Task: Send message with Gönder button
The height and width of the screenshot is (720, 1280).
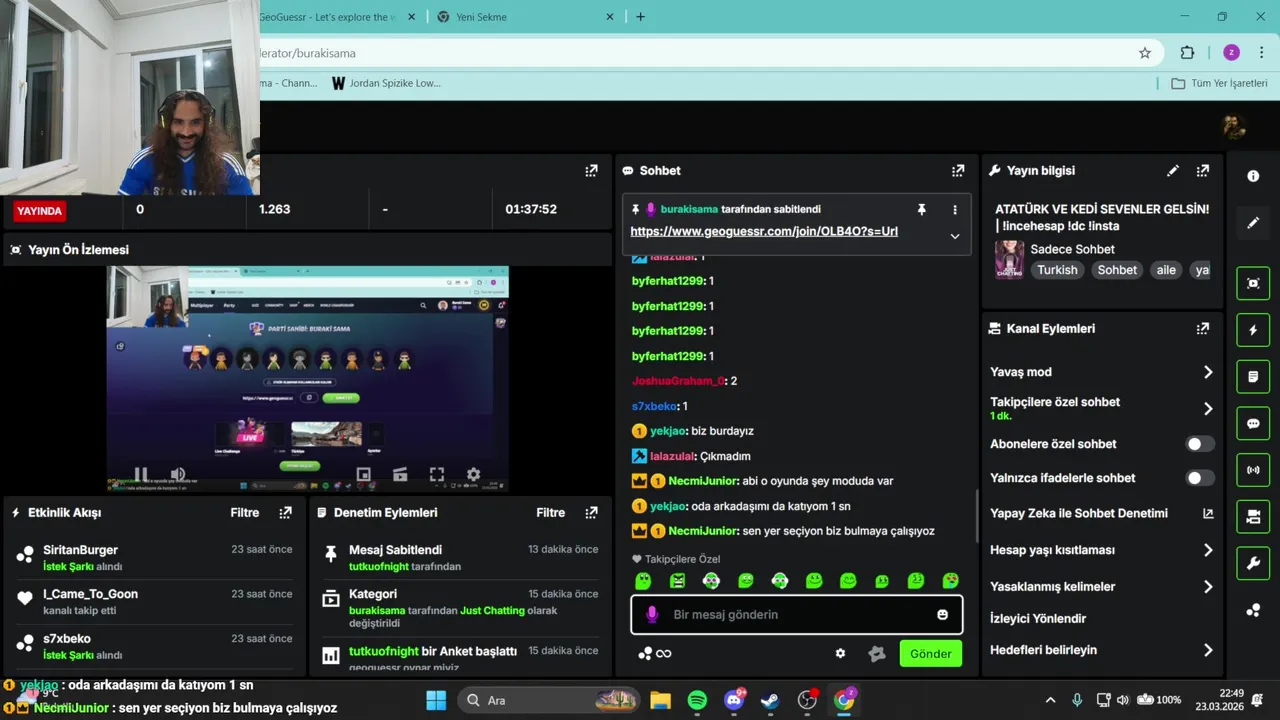Action: pos(930,654)
